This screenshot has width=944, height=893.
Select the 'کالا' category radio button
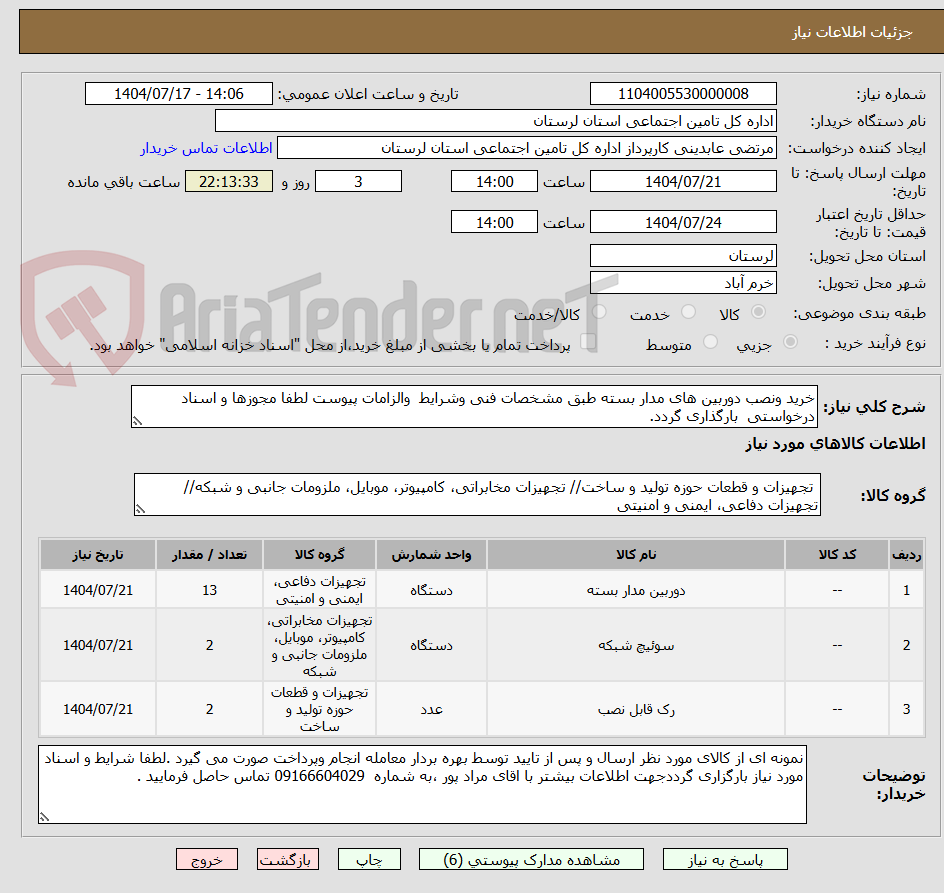tap(759, 312)
